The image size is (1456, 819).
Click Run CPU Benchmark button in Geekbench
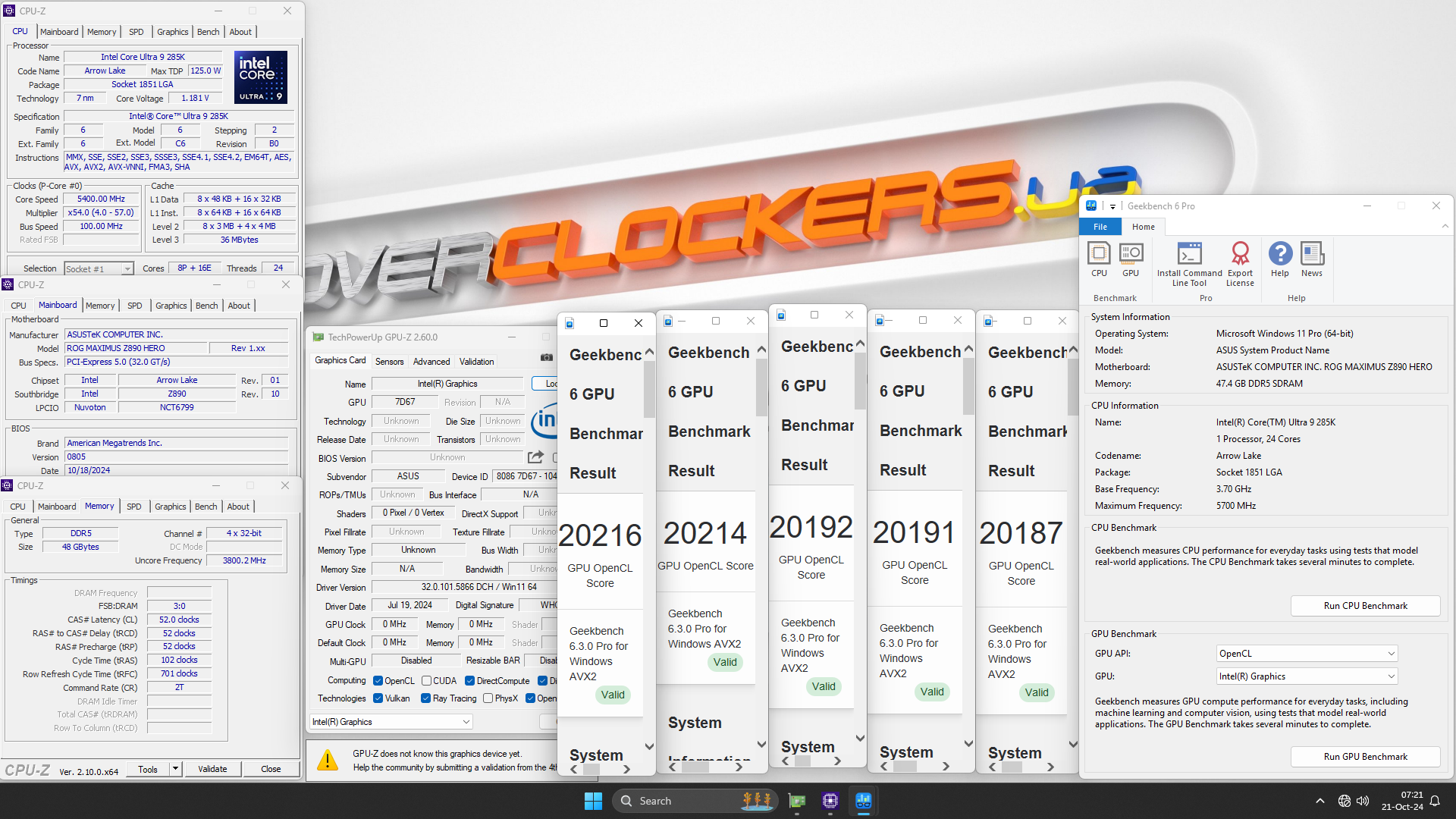click(x=1364, y=605)
